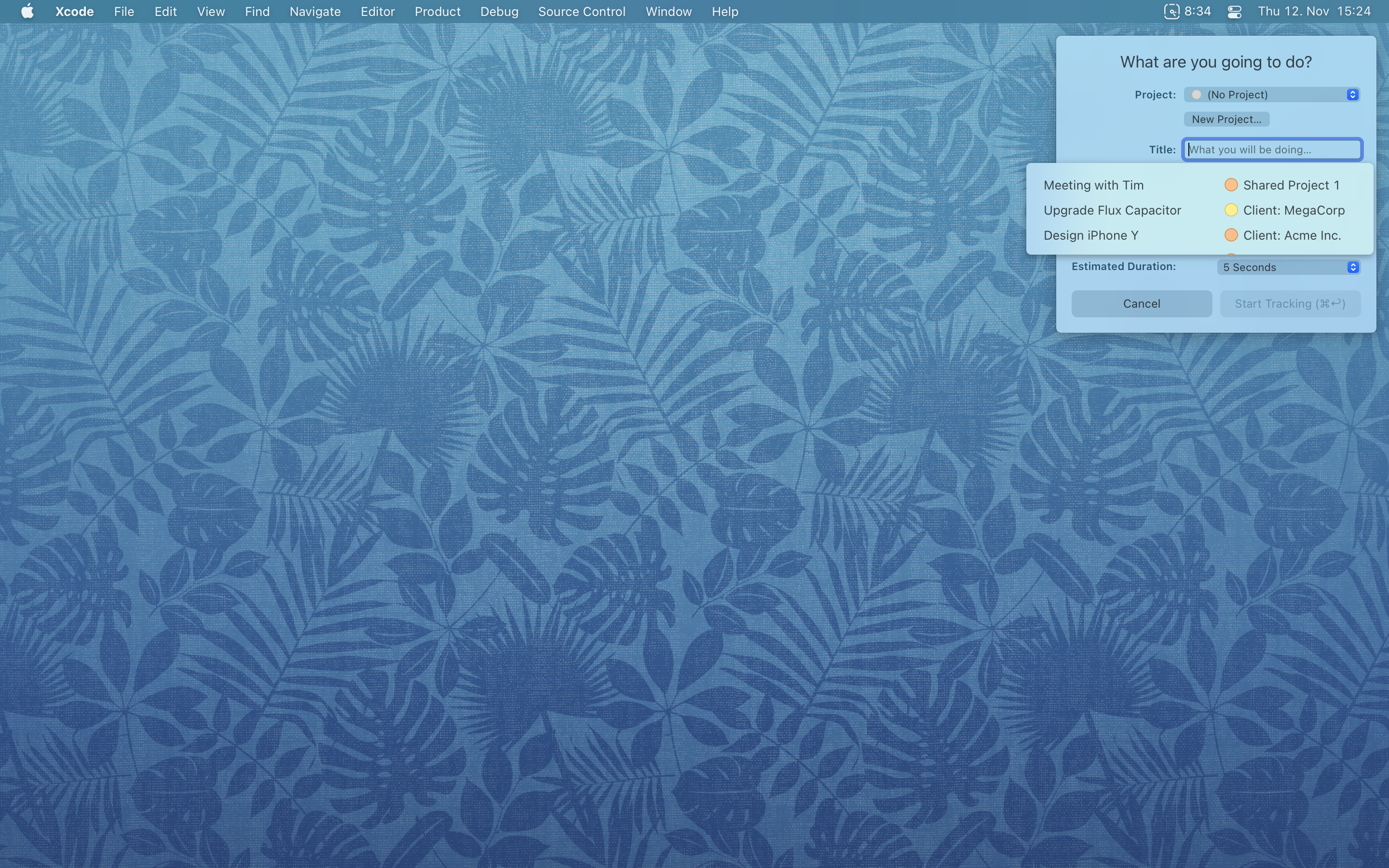Open the Estimated Duration dropdown
1389x868 pixels.
point(1288,267)
